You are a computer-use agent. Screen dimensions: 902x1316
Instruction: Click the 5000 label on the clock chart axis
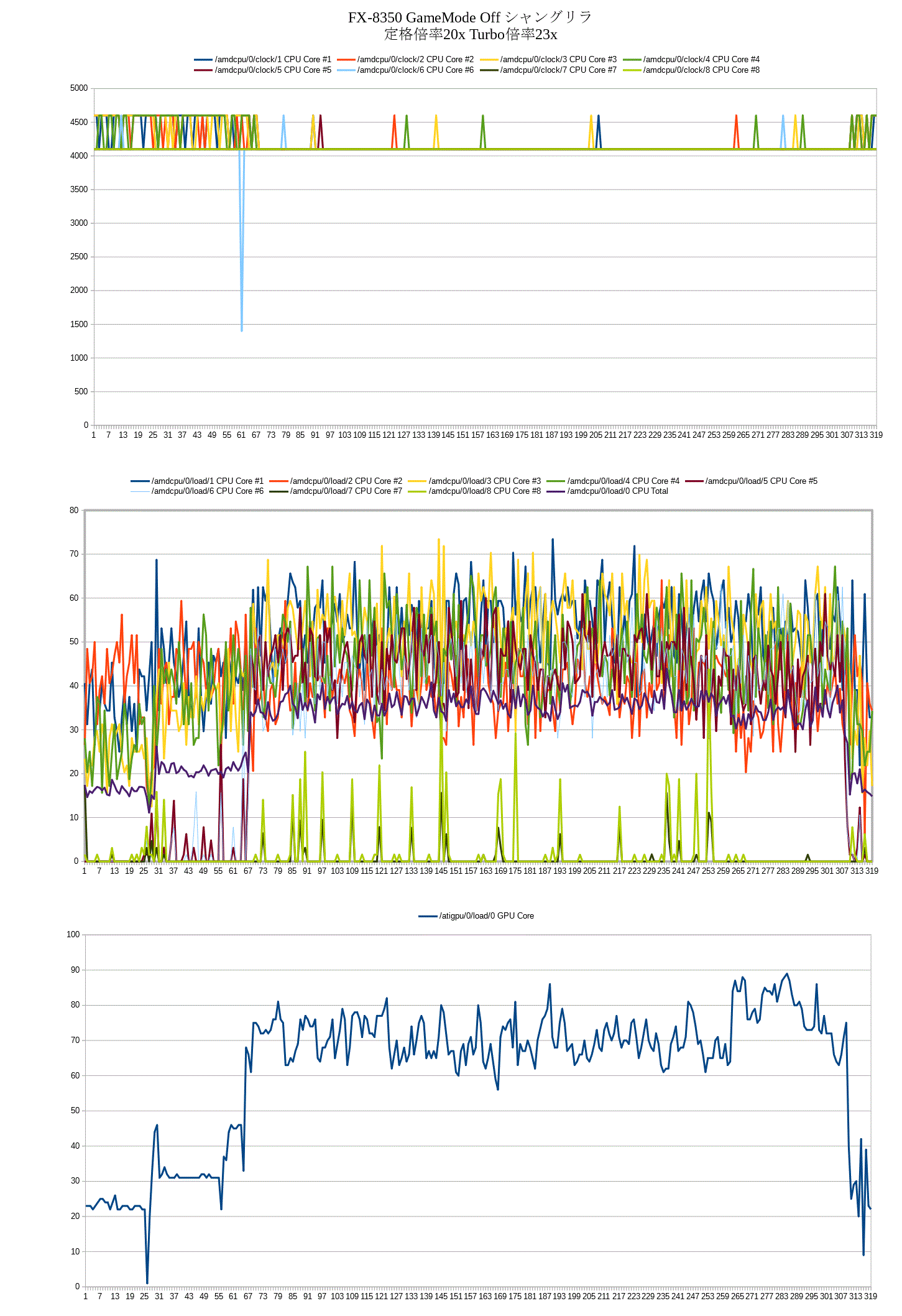(x=79, y=88)
